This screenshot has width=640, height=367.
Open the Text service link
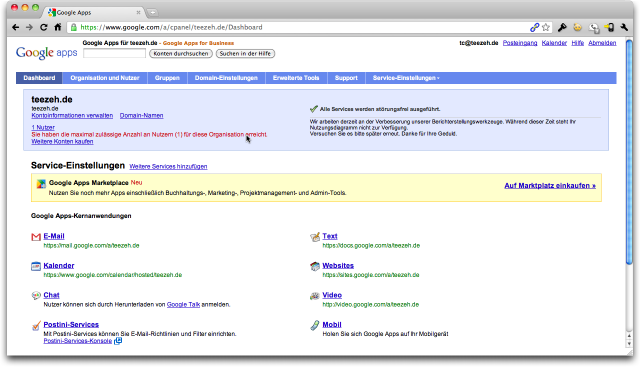click(330, 236)
